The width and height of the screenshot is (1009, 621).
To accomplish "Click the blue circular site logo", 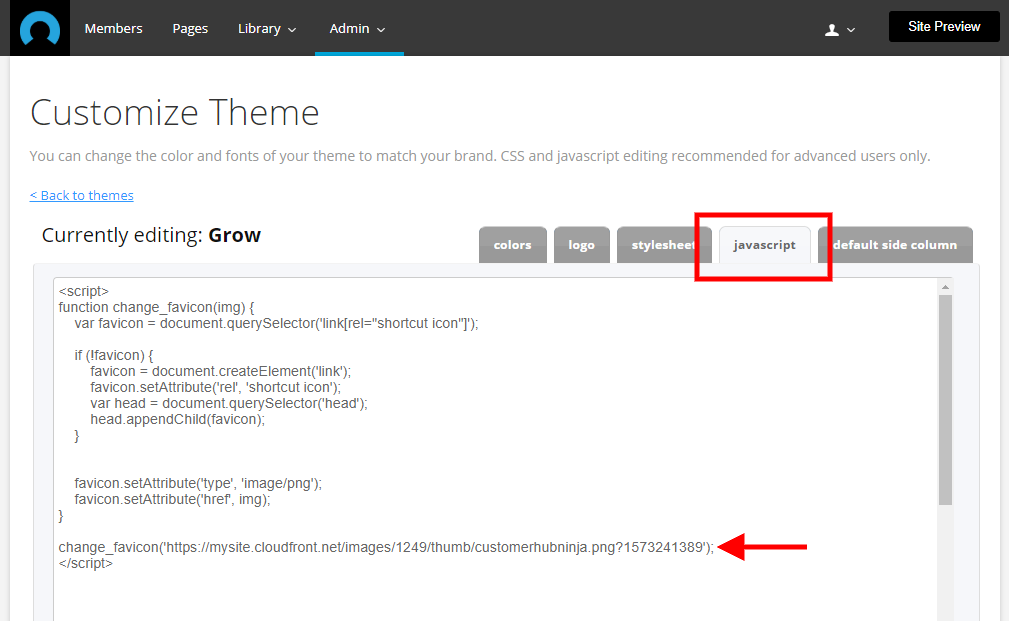I will tap(40, 28).
